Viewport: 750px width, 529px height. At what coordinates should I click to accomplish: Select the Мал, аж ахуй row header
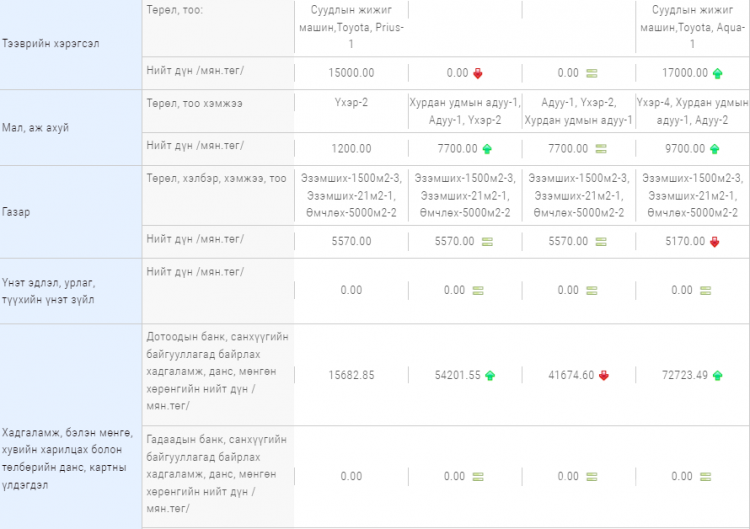(x=36, y=128)
